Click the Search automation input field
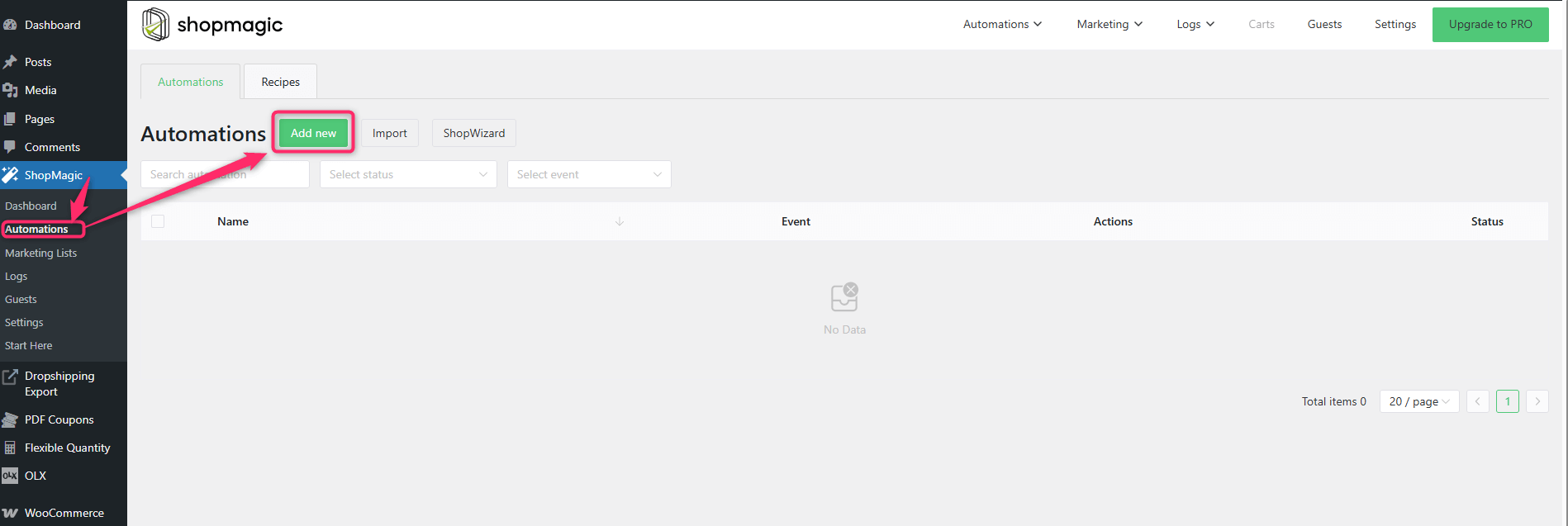 point(225,174)
